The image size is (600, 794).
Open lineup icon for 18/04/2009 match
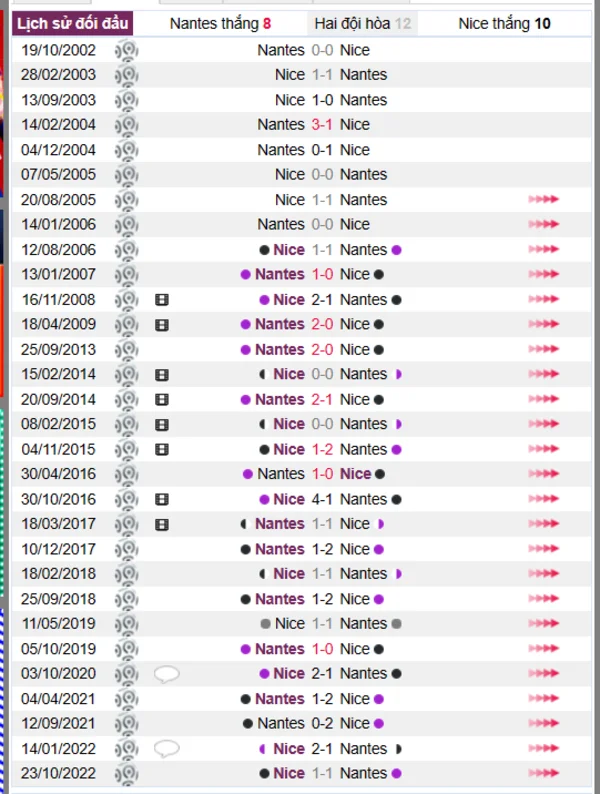pyautogui.click(x=162, y=325)
